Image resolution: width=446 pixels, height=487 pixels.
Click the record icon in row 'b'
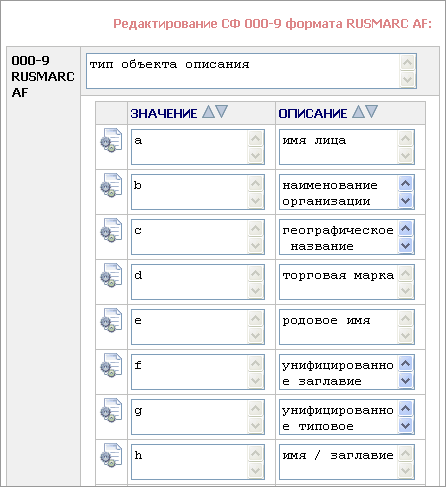111,185
